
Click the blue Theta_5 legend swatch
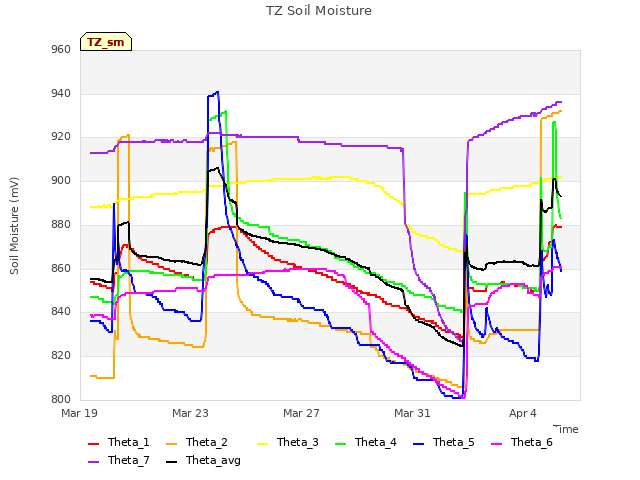coord(418,444)
